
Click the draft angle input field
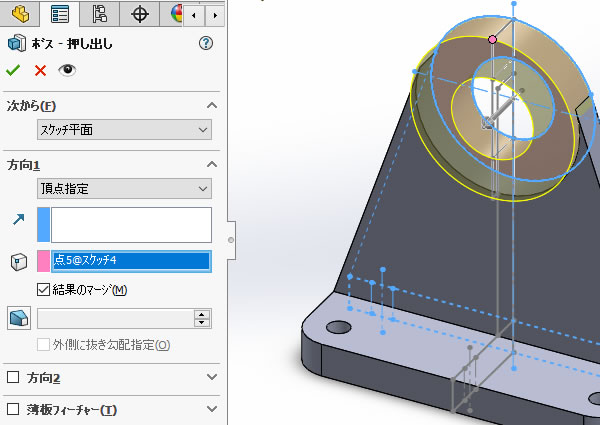[116, 319]
